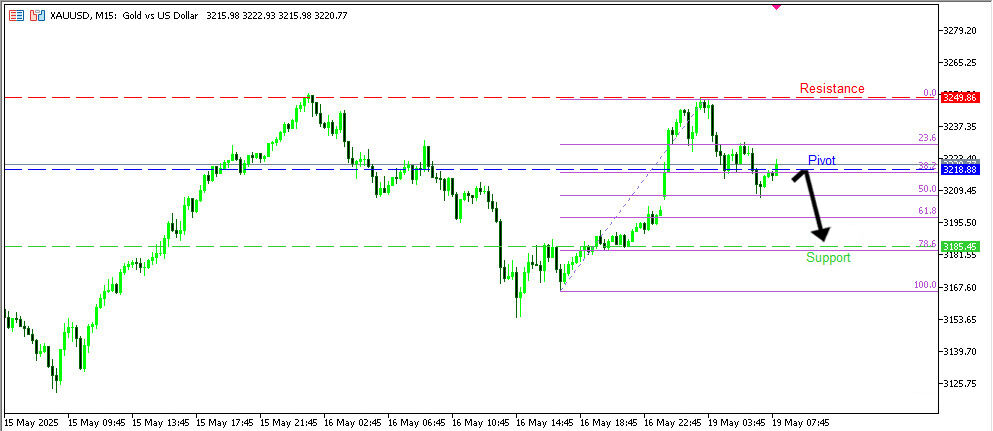Click the magenta triangle marker at top
Screen dimensions: 993x431
click(x=777, y=6)
